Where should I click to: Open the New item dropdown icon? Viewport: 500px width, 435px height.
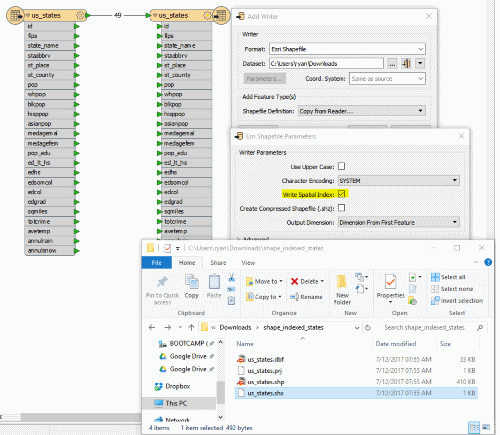click(361, 277)
